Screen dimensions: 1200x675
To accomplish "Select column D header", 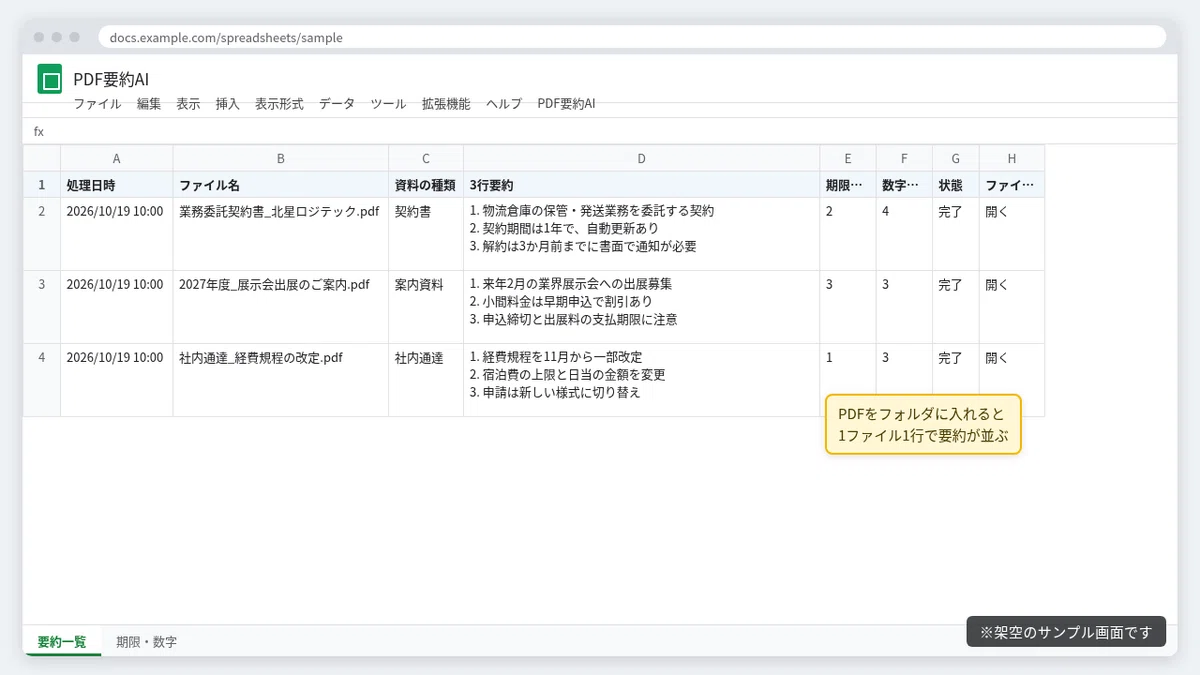I will point(642,158).
